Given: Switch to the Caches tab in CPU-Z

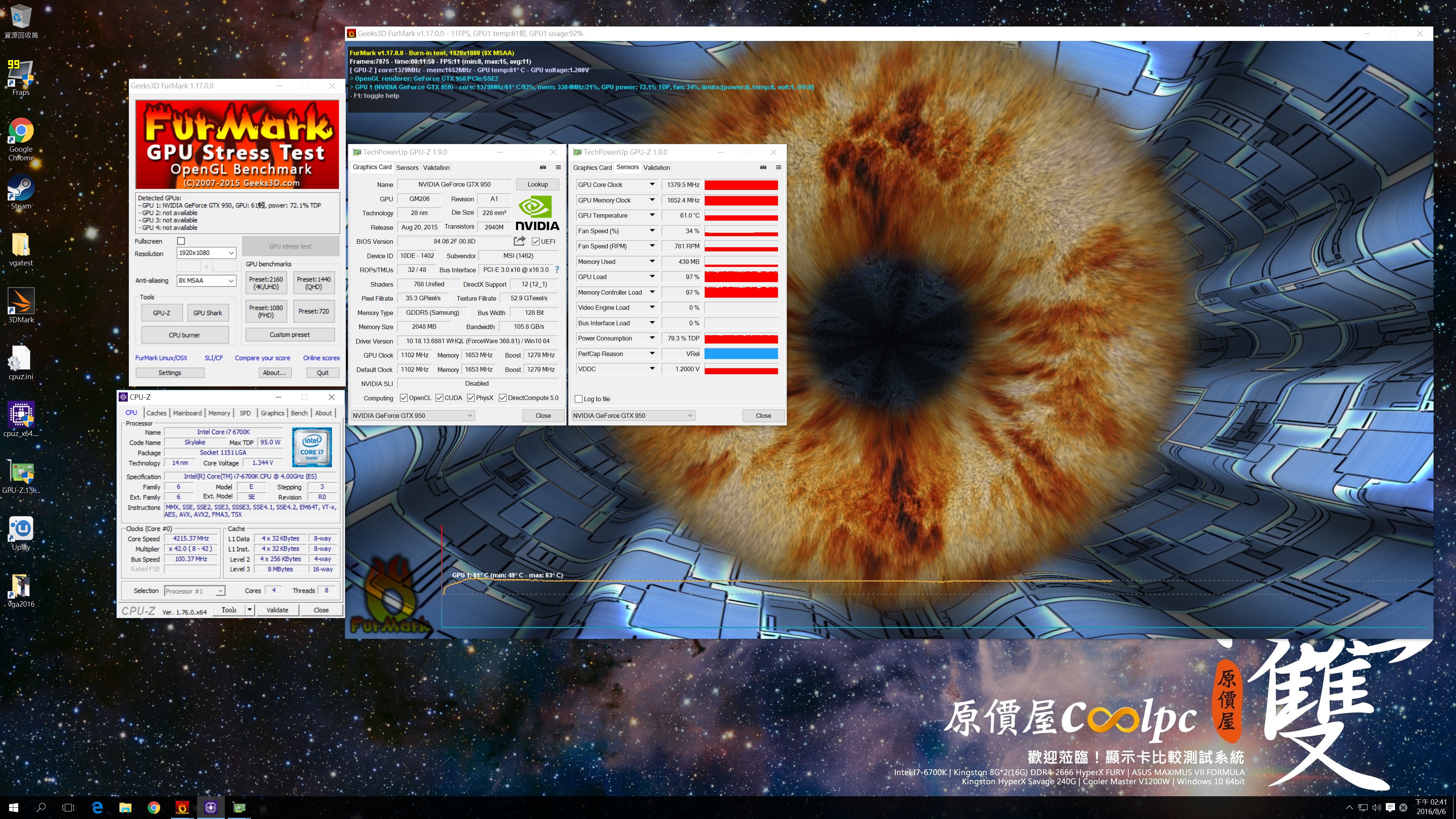Looking at the screenshot, I should 157,413.
